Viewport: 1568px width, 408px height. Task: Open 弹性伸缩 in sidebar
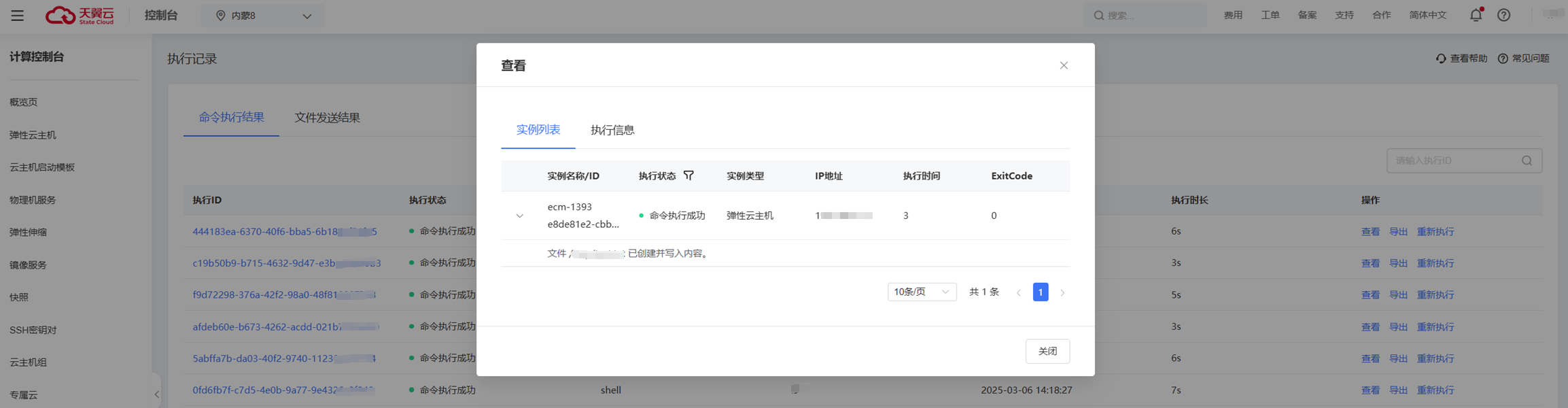[28, 232]
